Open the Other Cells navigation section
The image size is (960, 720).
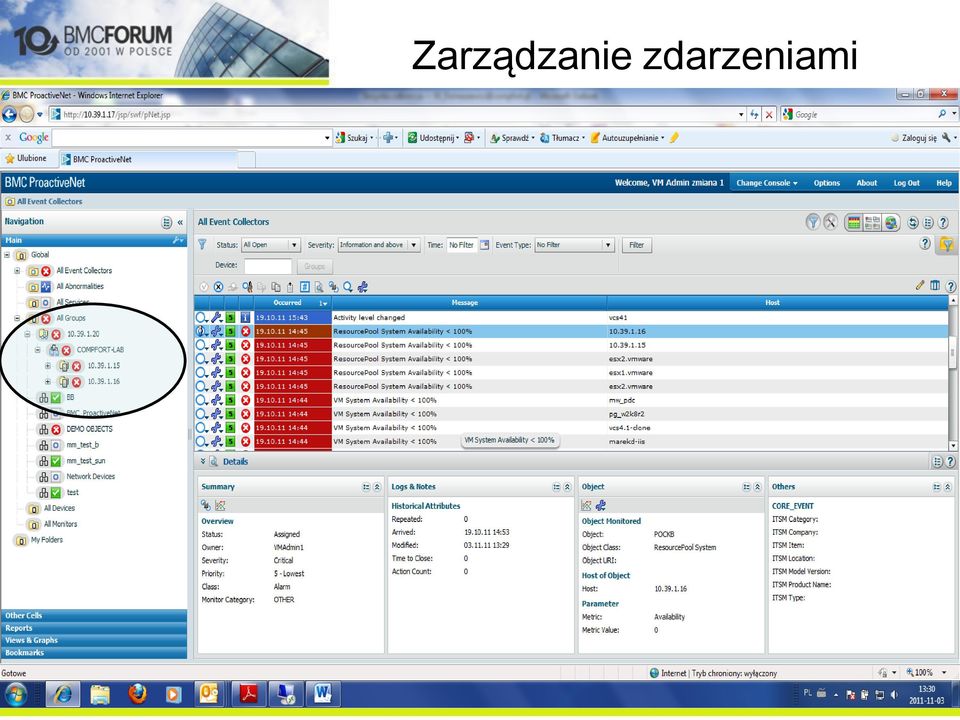coord(94,615)
